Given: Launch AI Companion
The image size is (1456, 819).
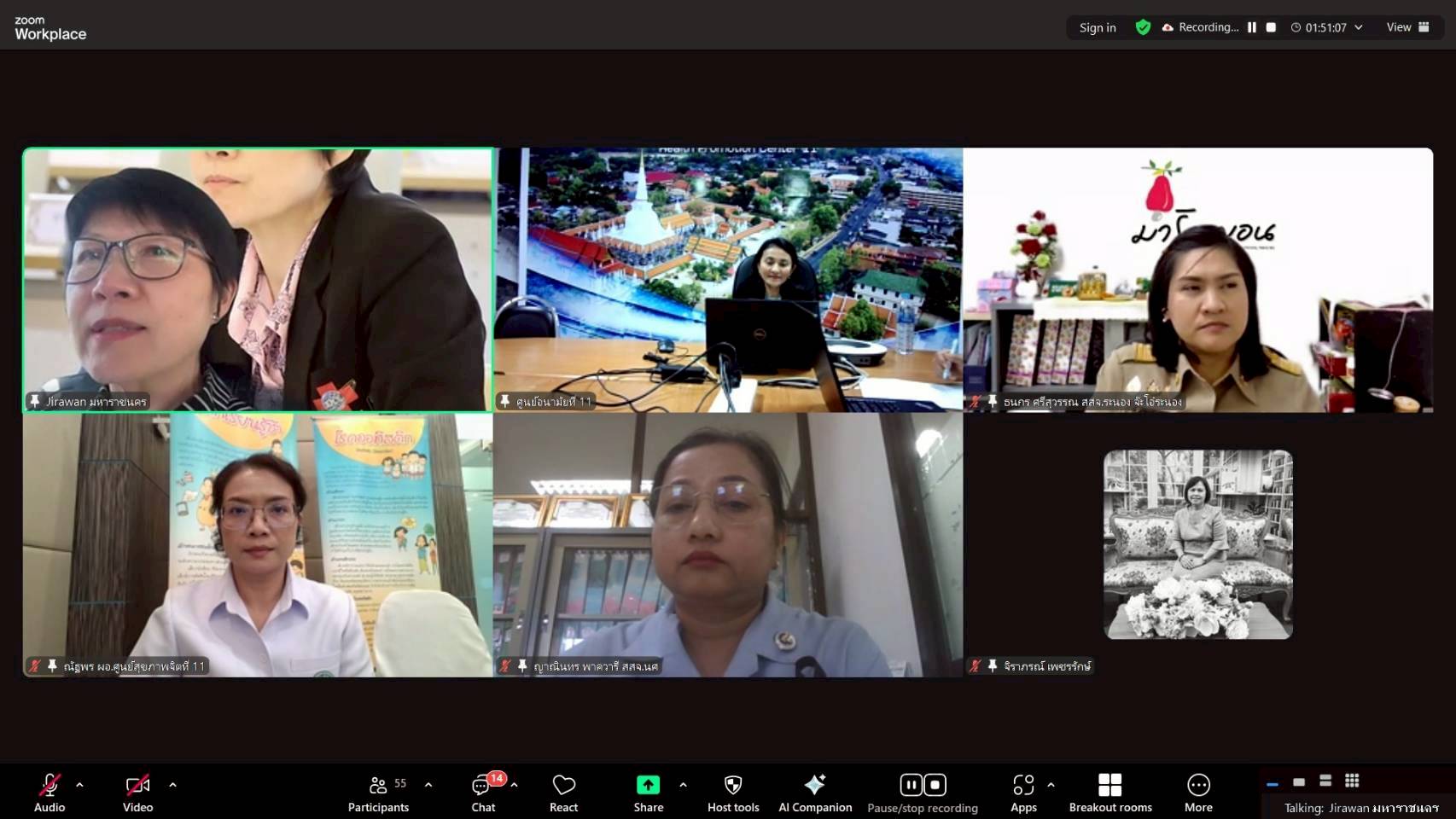Looking at the screenshot, I should point(814,793).
